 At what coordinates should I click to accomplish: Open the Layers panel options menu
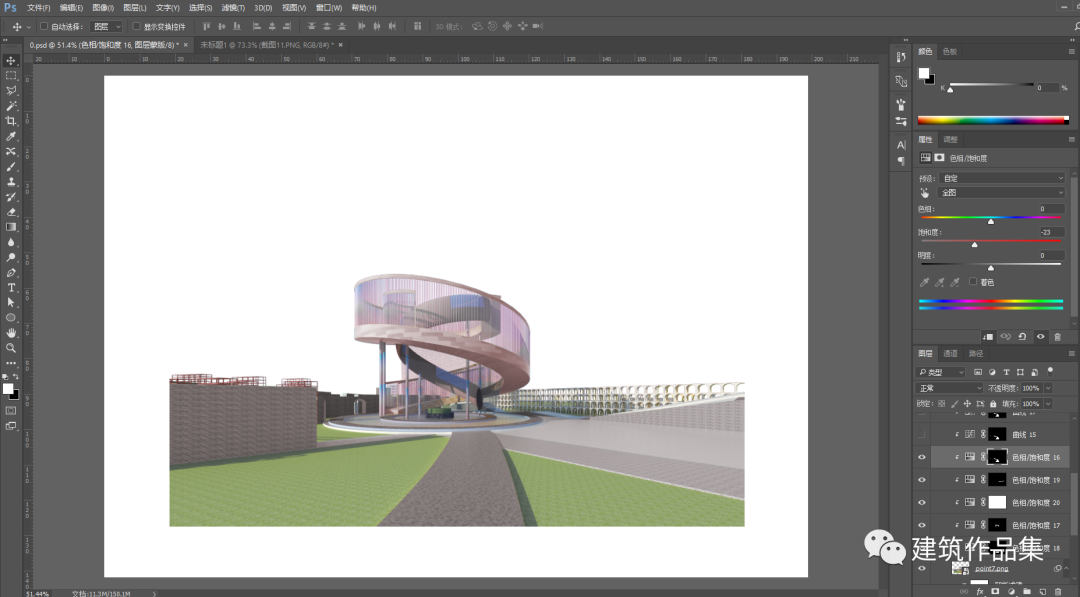[1071, 353]
